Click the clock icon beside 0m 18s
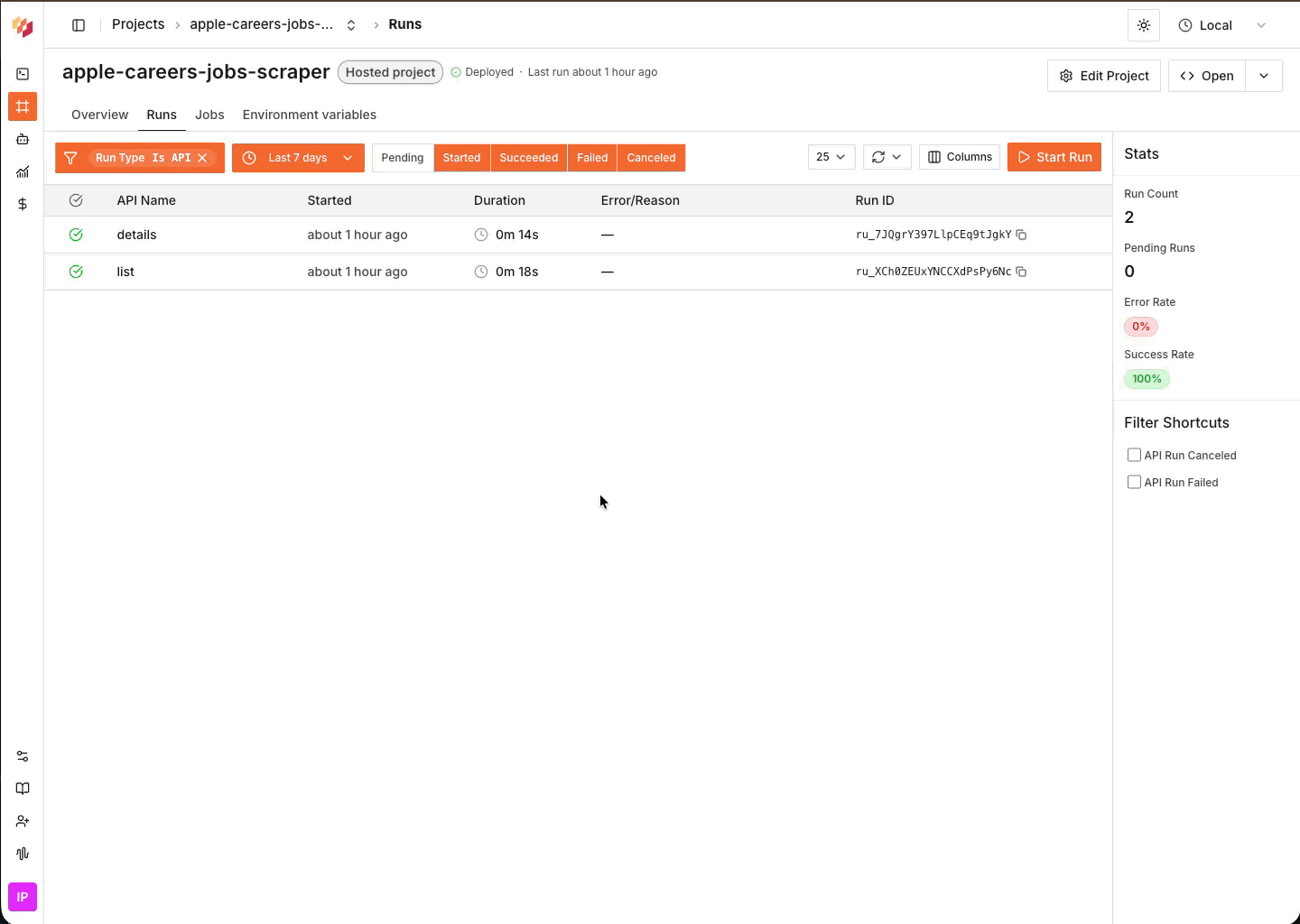The width and height of the screenshot is (1300, 924). tap(481, 272)
